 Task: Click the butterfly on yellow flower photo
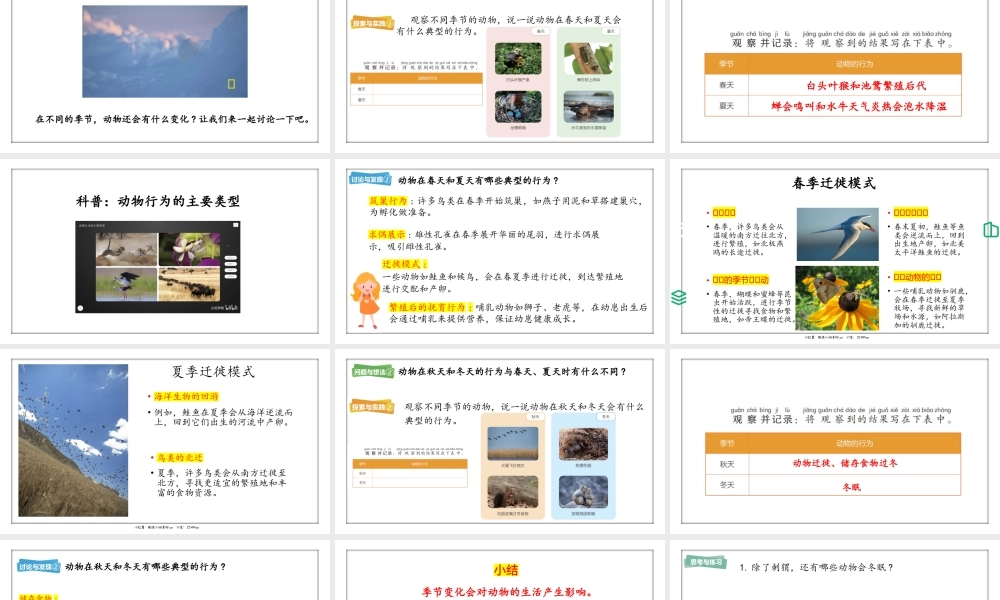point(837,298)
